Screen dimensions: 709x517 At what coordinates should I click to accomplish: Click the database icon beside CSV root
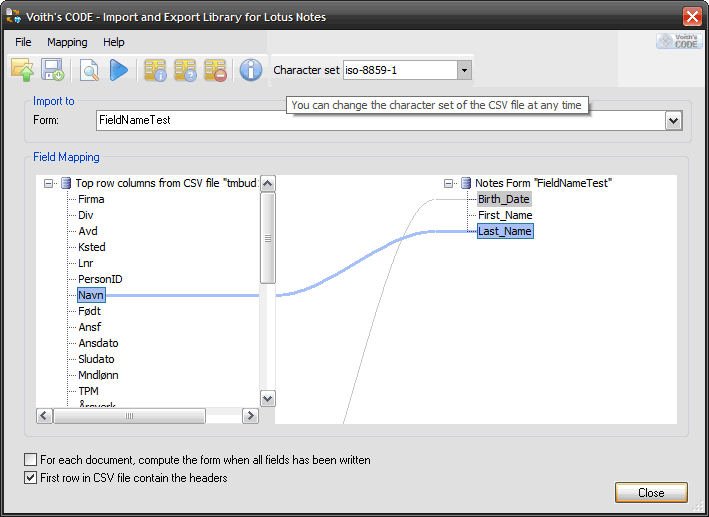[x=66, y=183]
